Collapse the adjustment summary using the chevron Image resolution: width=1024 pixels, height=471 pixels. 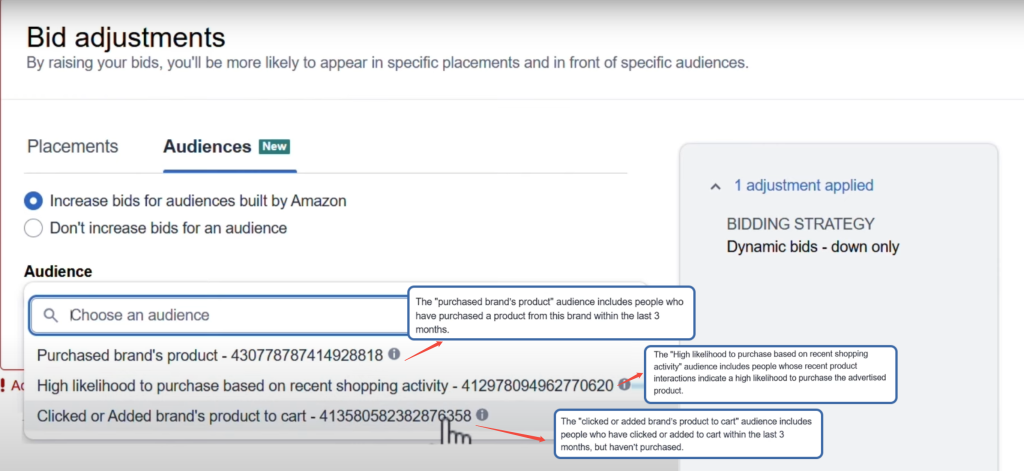pyautogui.click(x=715, y=186)
